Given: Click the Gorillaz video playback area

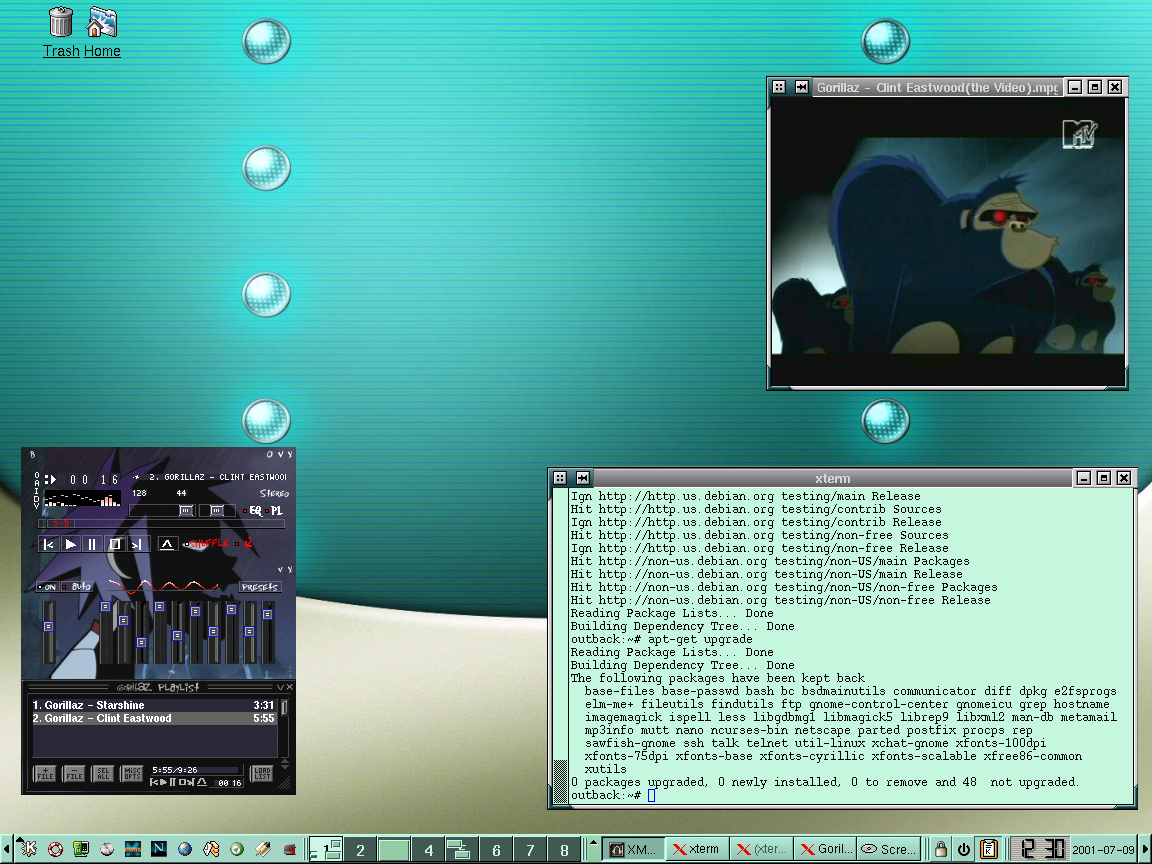Looking at the screenshot, I should tap(948, 242).
